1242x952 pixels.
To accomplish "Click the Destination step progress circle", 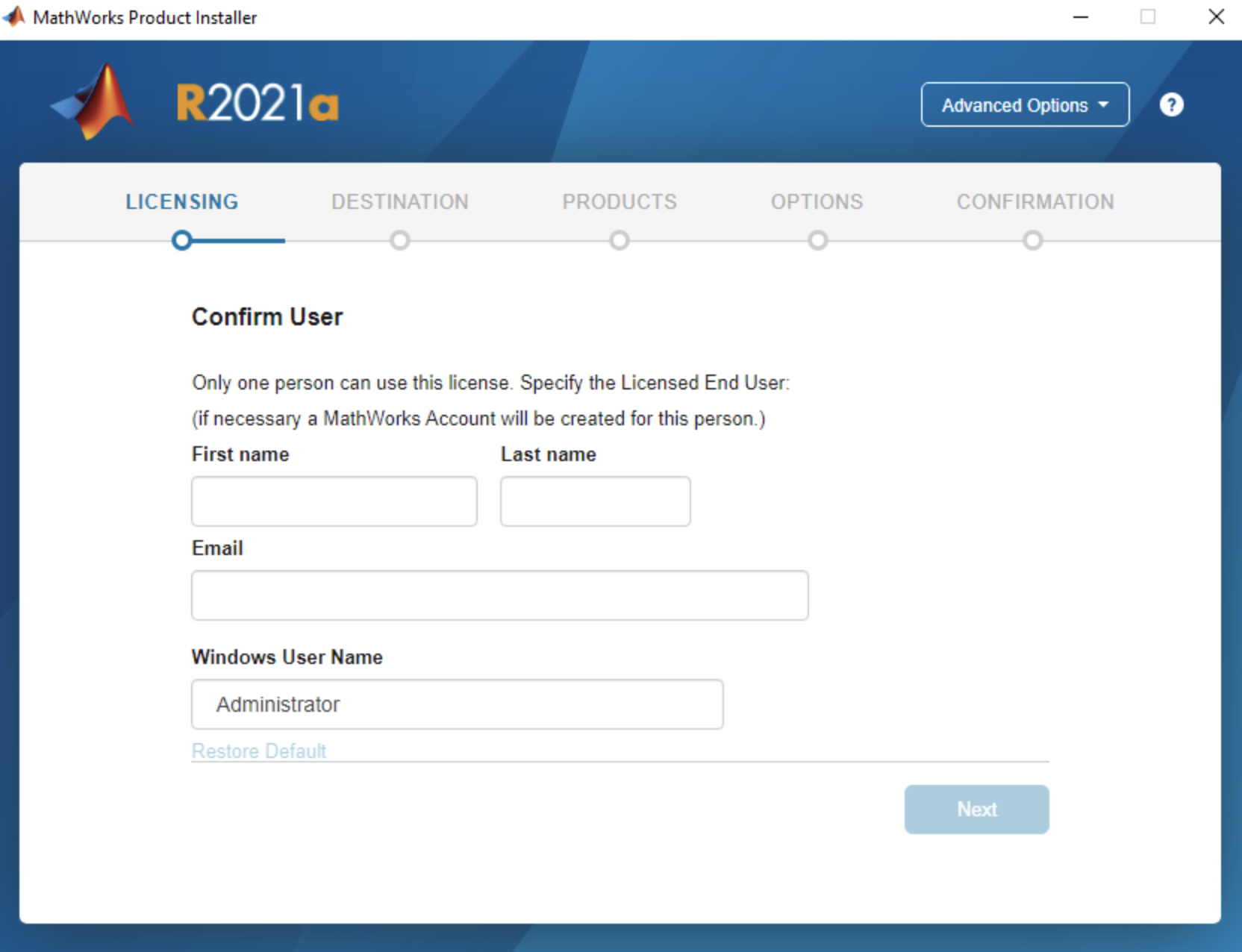I will tap(400, 240).
